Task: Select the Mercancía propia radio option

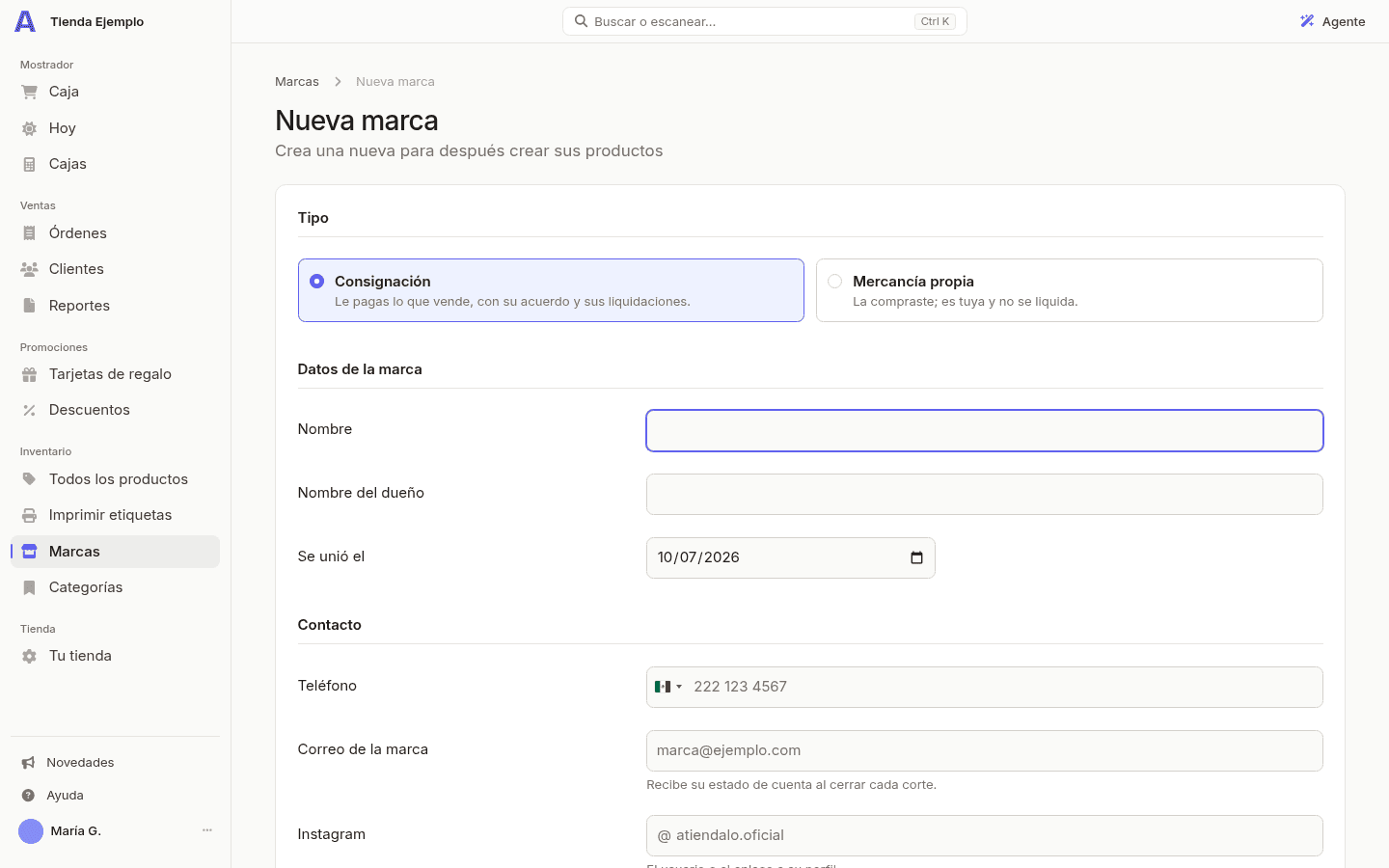Action: 834,282
